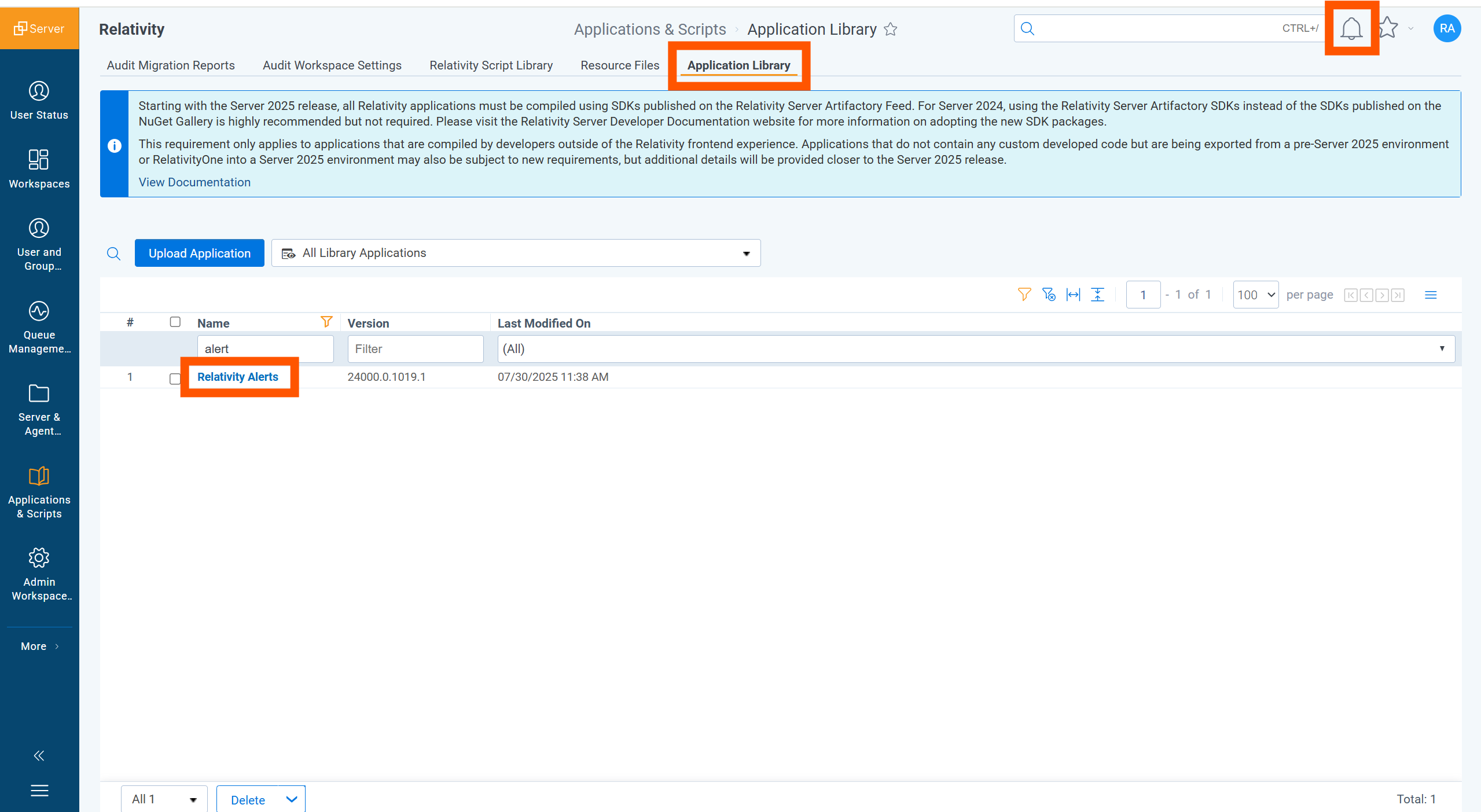Open Queue Management from the sidebar
Image resolution: width=1481 pixels, height=812 pixels.
coord(39,311)
